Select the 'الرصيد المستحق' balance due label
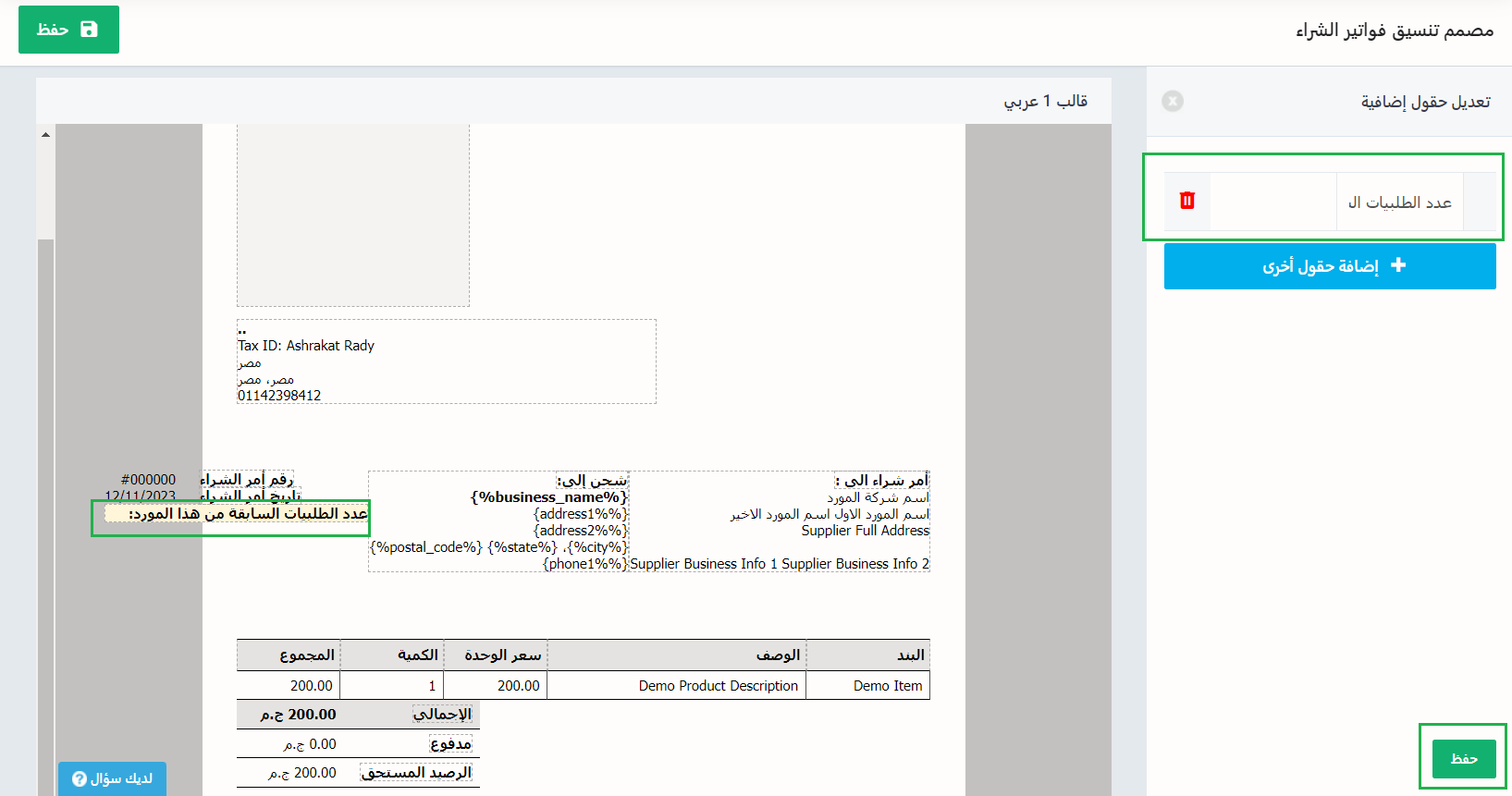 coord(416,773)
